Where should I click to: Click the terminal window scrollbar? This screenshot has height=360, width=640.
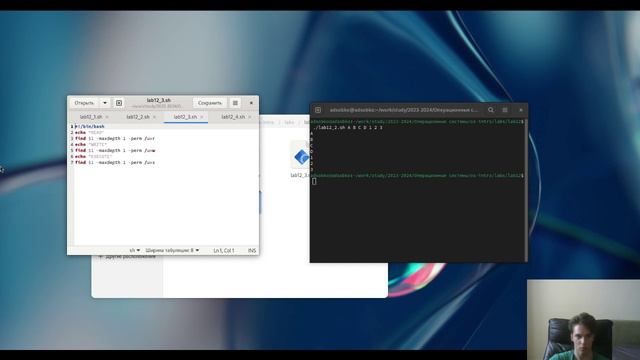coord(526,190)
